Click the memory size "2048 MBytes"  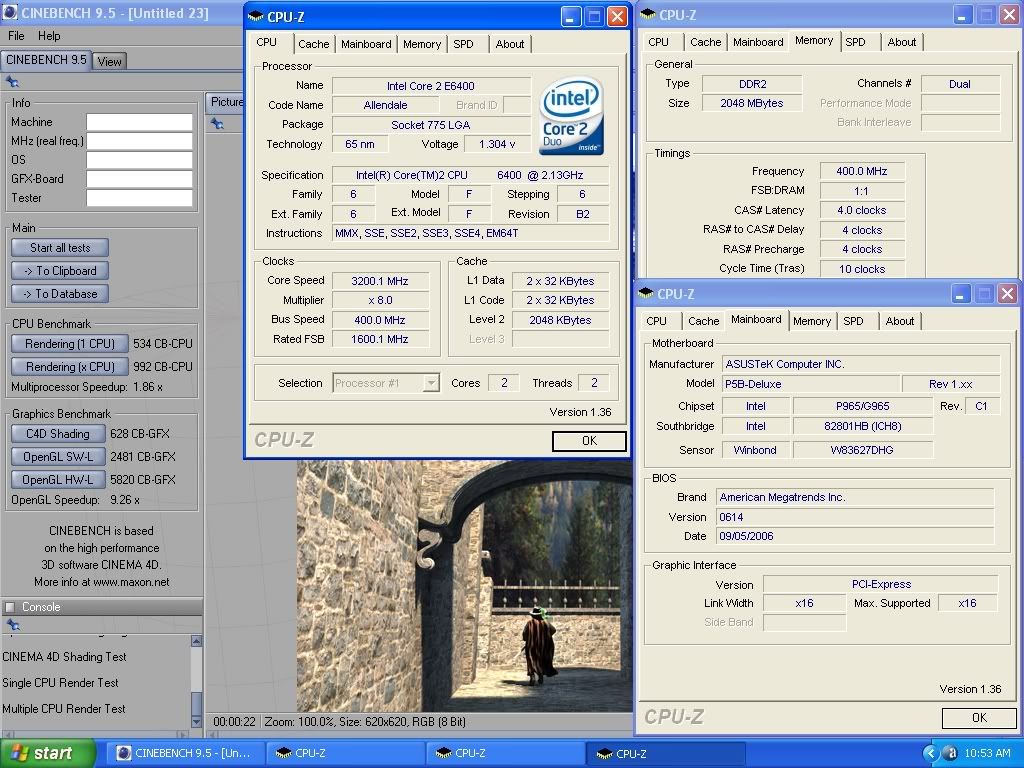pyautogui.click(x=752, y=103)
